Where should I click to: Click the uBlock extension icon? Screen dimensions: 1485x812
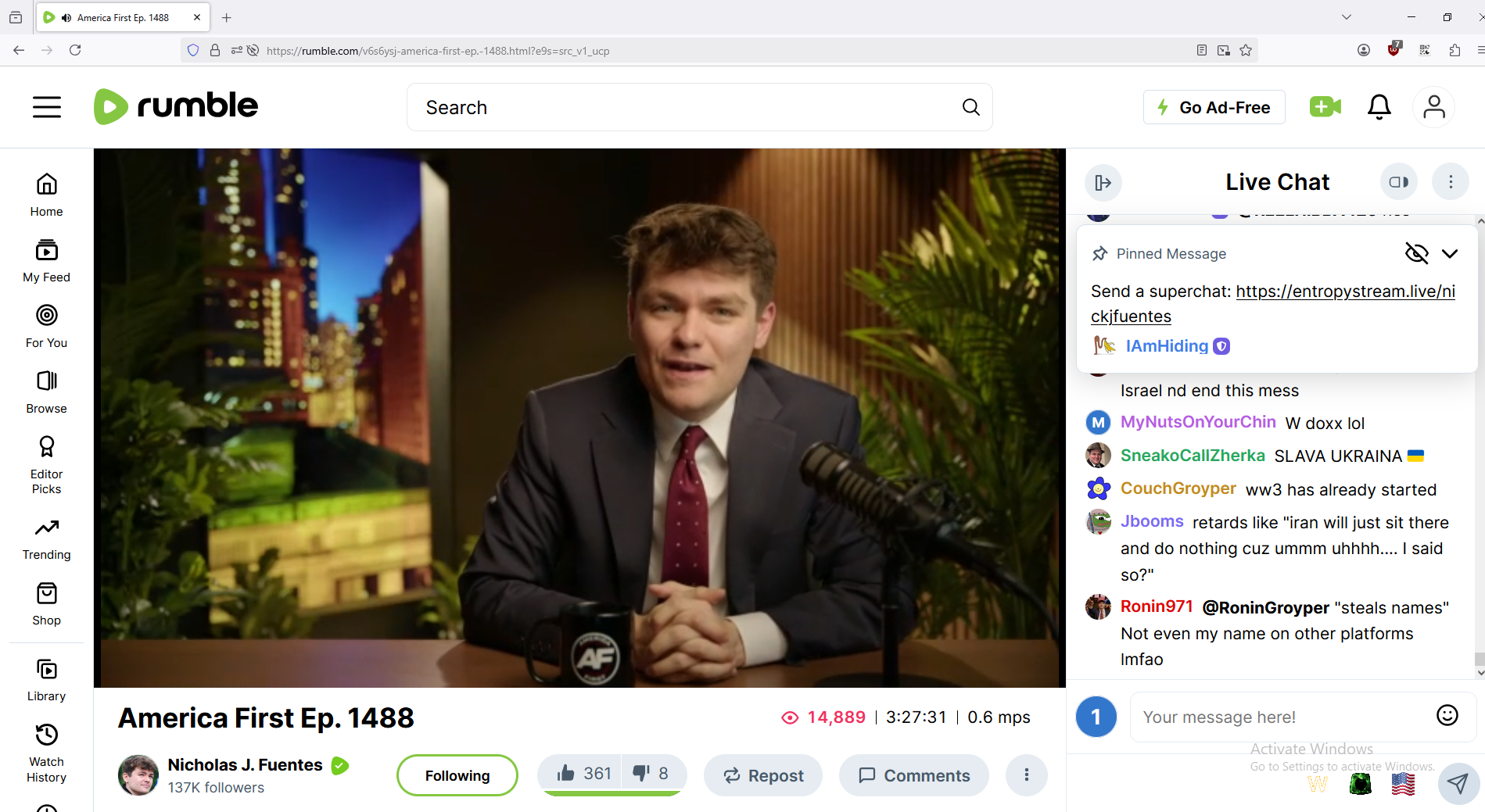tap(1394, 49)
